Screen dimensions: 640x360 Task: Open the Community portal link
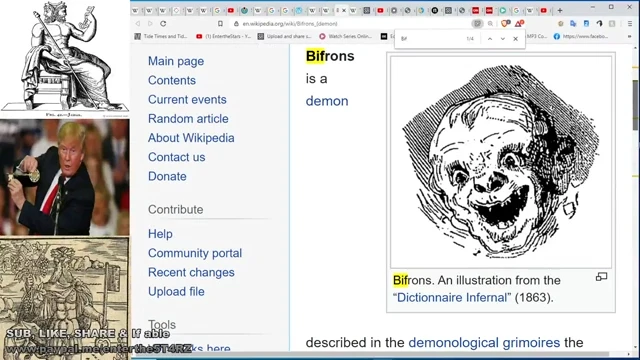(x=195, y=253)
